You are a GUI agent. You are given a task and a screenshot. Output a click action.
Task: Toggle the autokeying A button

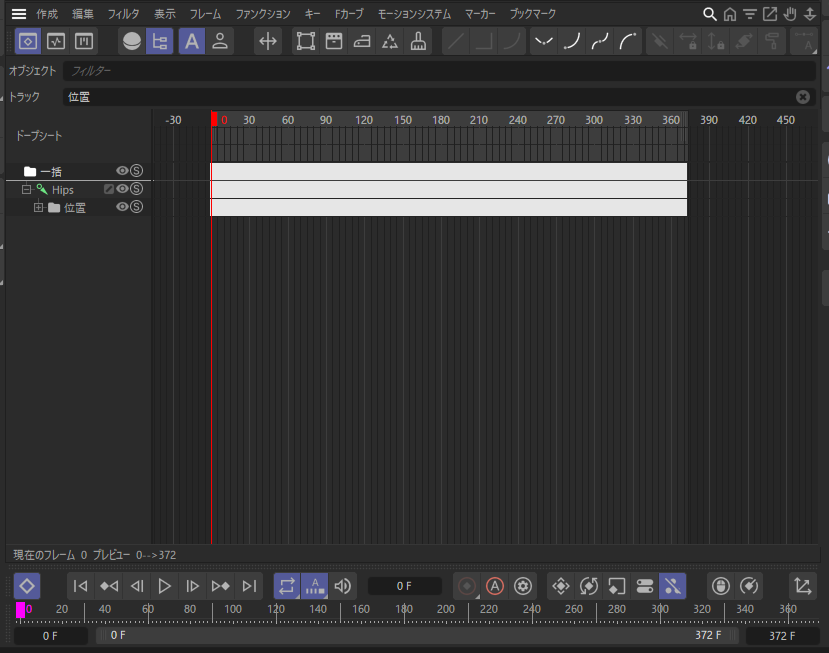tap(495, 586)
